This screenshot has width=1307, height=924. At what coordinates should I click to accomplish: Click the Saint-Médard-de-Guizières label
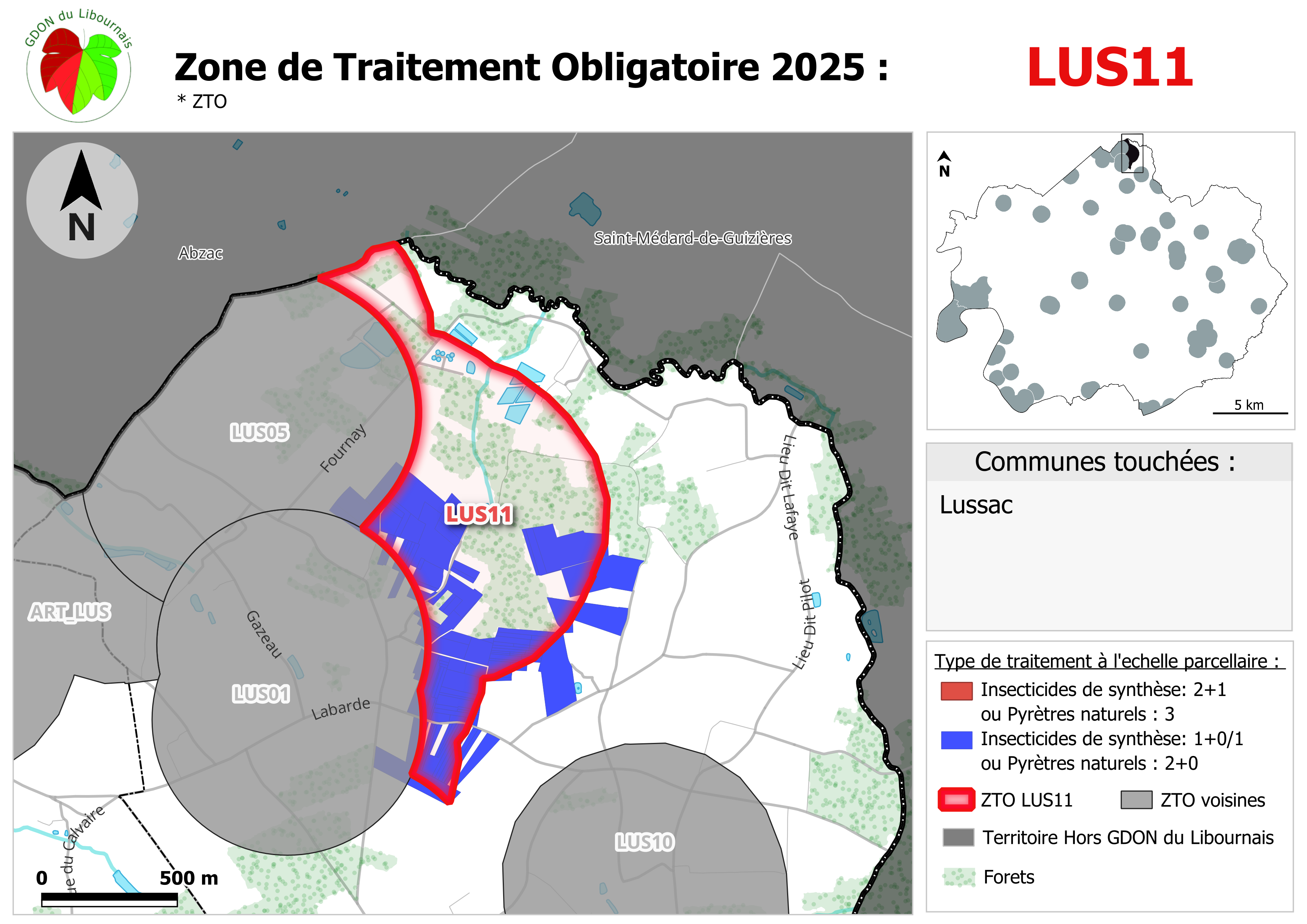[x=692, y=238]
